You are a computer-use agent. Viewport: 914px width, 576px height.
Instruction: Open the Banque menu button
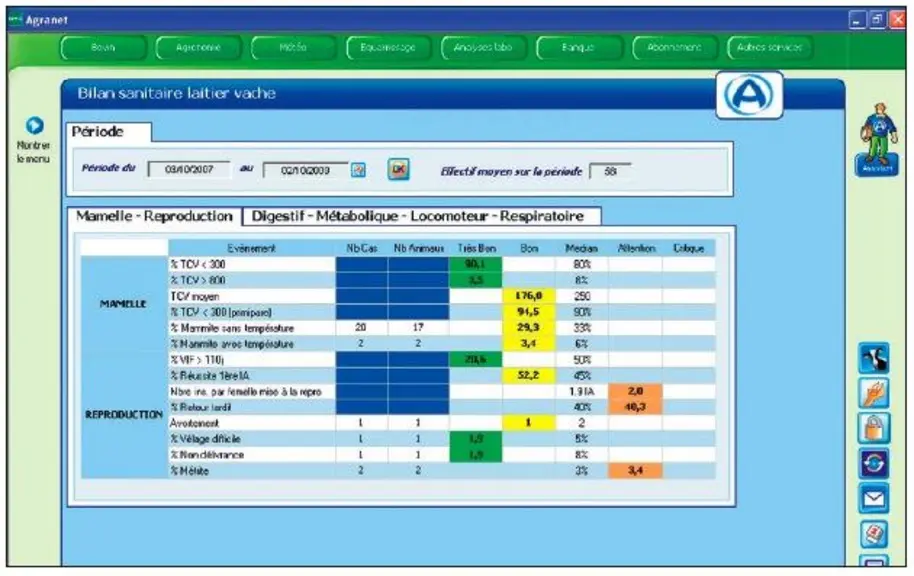(x=579, y=48)
